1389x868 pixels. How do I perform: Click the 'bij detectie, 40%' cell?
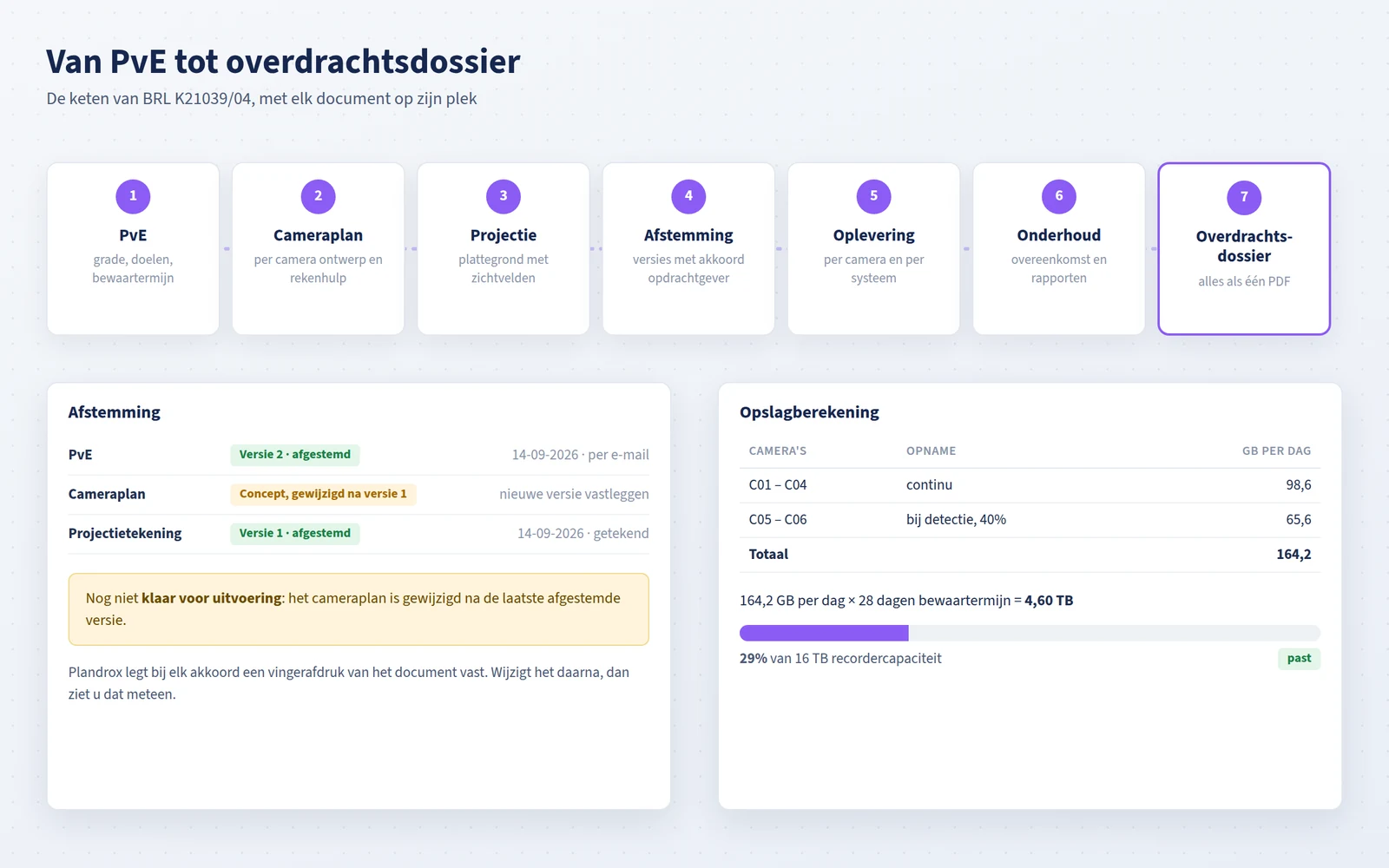[x=956, y=520]
